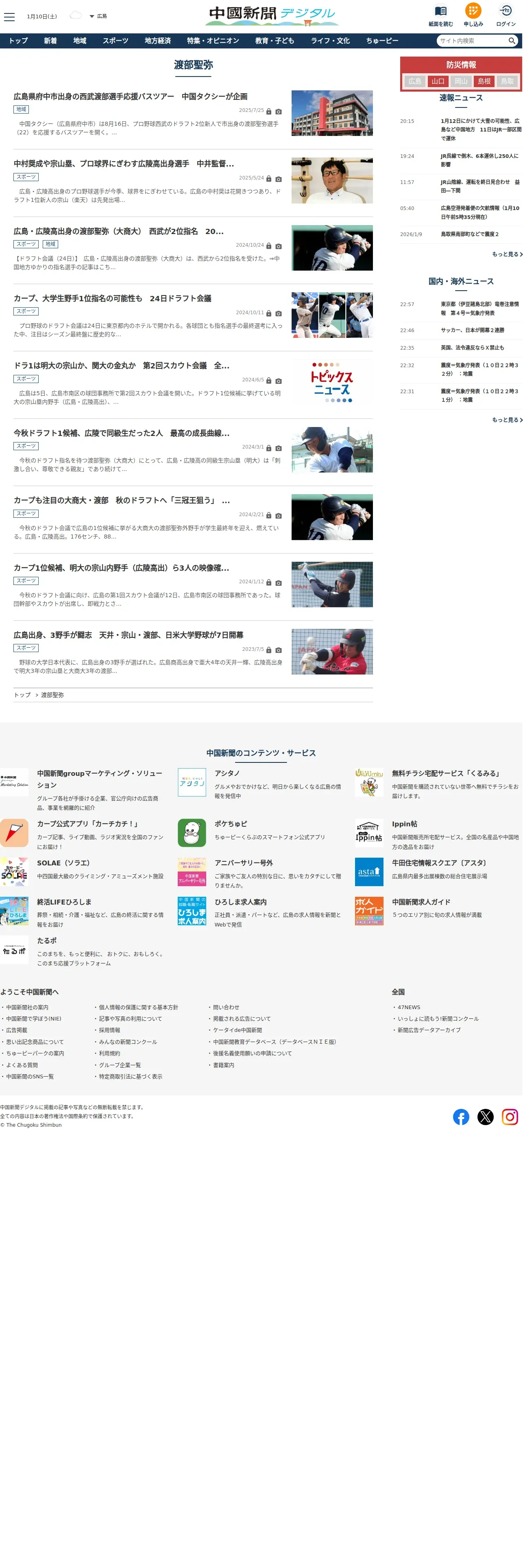Click lock icon on 2024/10/24 article

[x=269, y=246]
